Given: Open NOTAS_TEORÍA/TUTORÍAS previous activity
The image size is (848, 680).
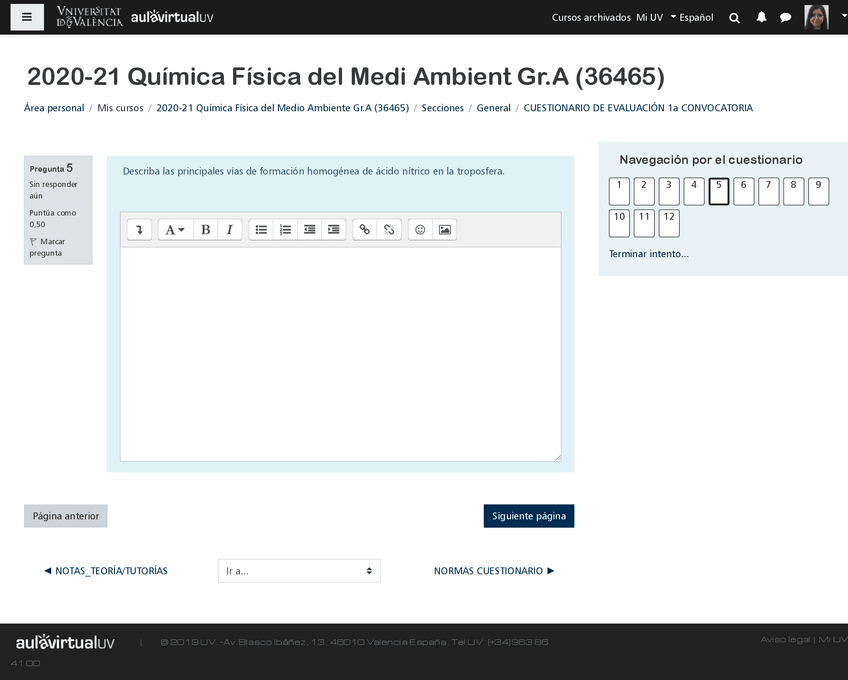Looking at the screenshot, I should tap(106, 571).
